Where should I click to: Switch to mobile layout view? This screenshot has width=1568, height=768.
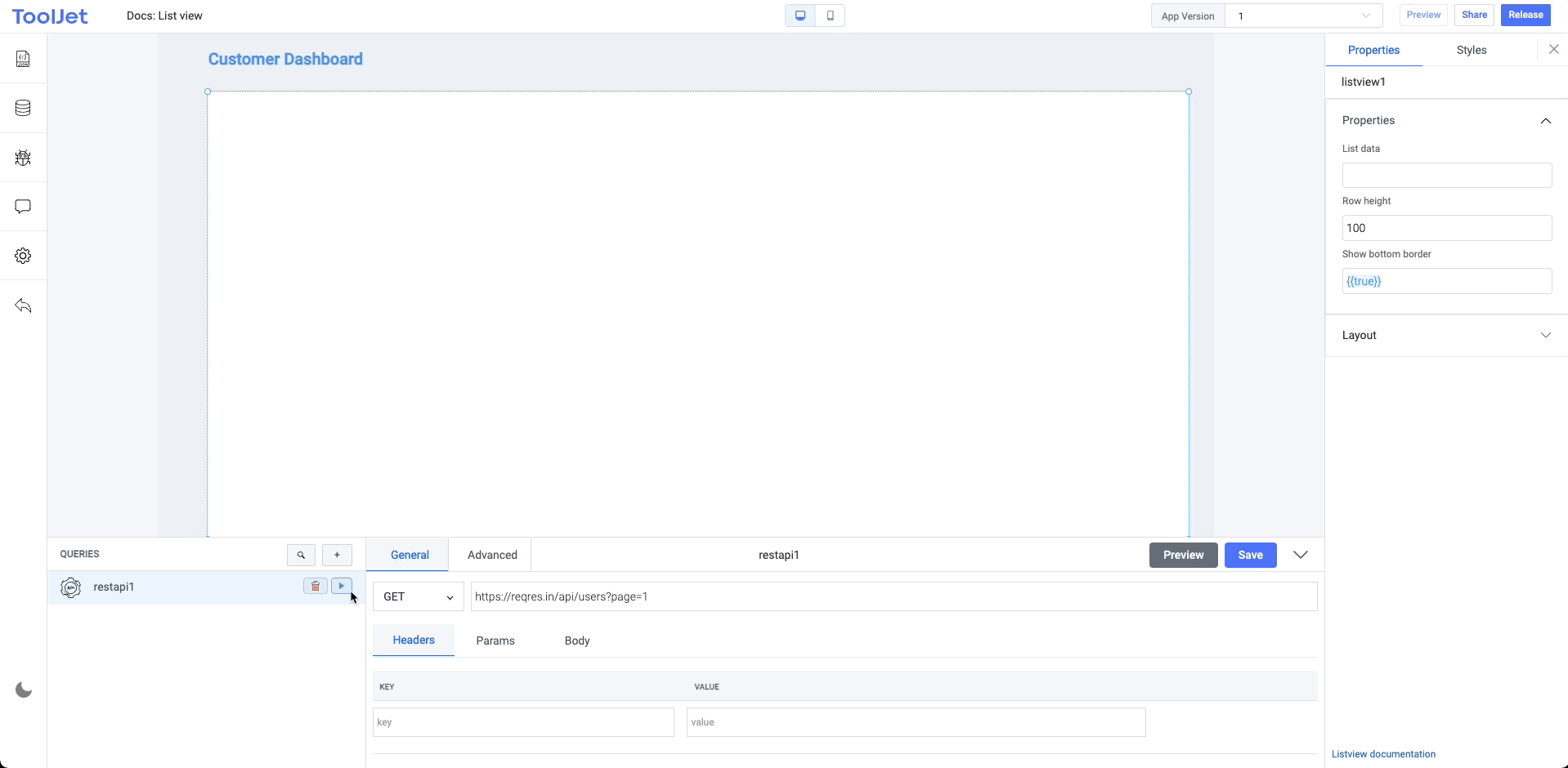point(830,16)
